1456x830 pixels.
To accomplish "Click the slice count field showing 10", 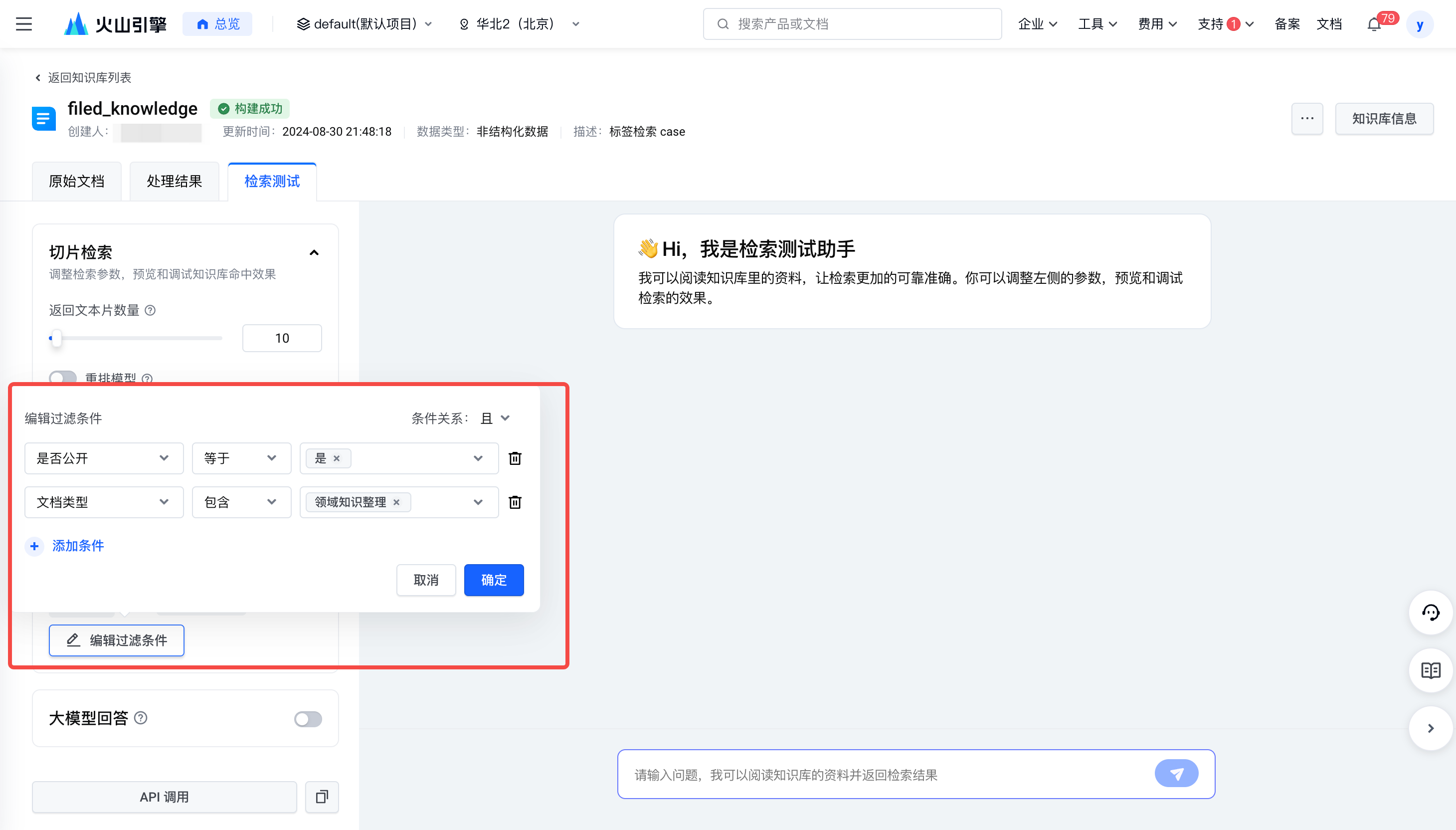I will [282, 338].
